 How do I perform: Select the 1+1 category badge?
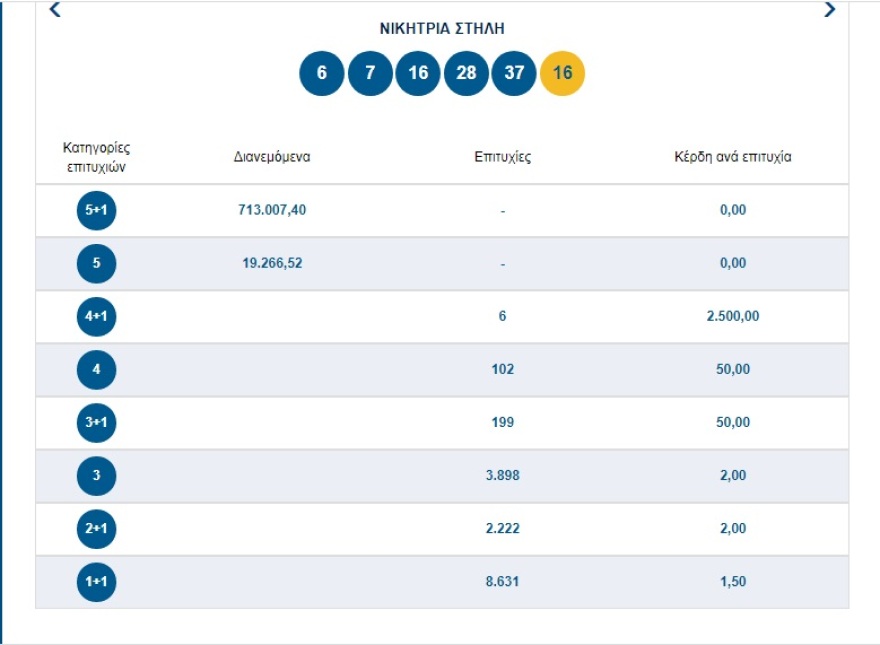[x=97, y=582]
